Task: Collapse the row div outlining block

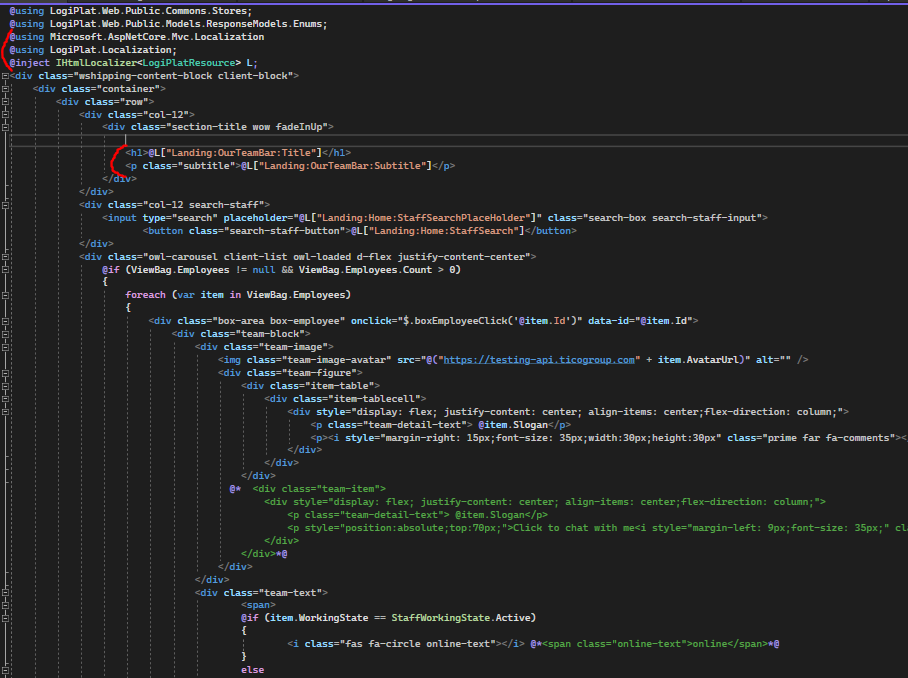Action: click(x=5, y=102)
